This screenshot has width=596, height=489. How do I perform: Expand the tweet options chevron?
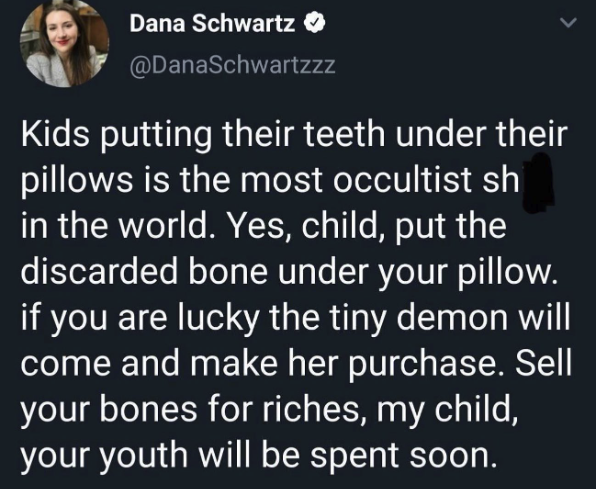click(569, 23)
